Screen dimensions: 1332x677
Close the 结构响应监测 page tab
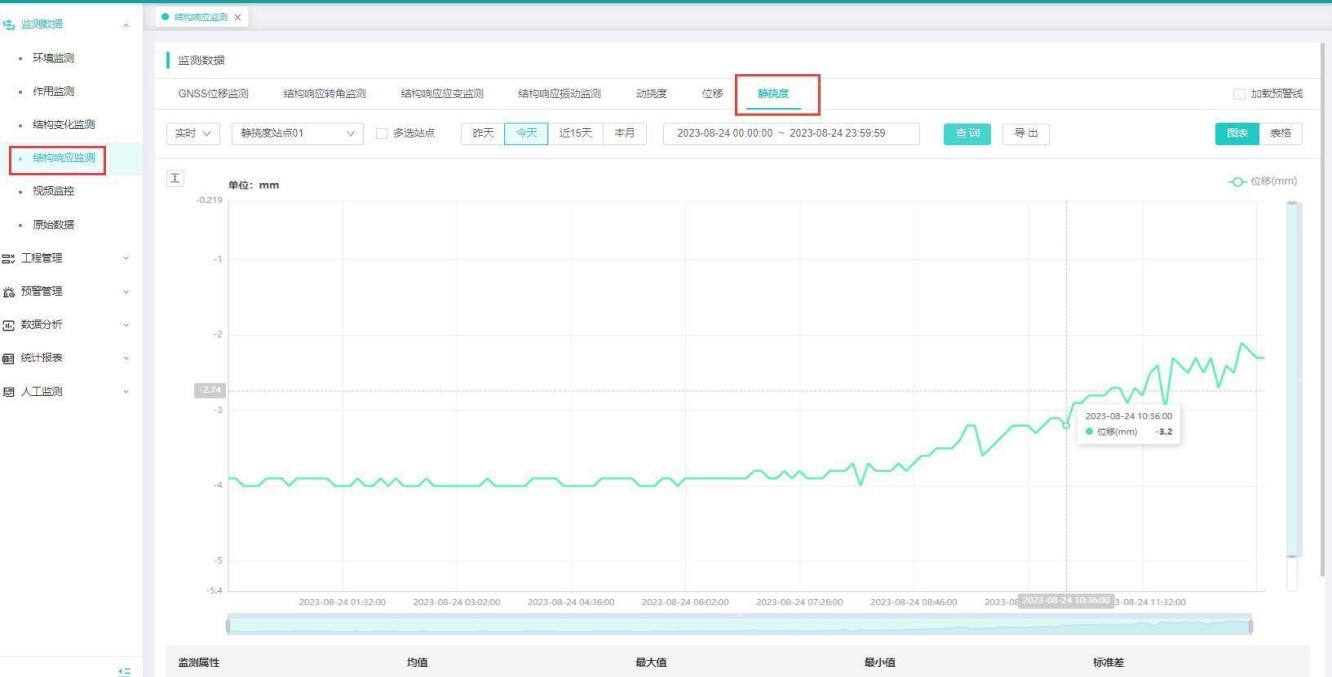point(238,18)
